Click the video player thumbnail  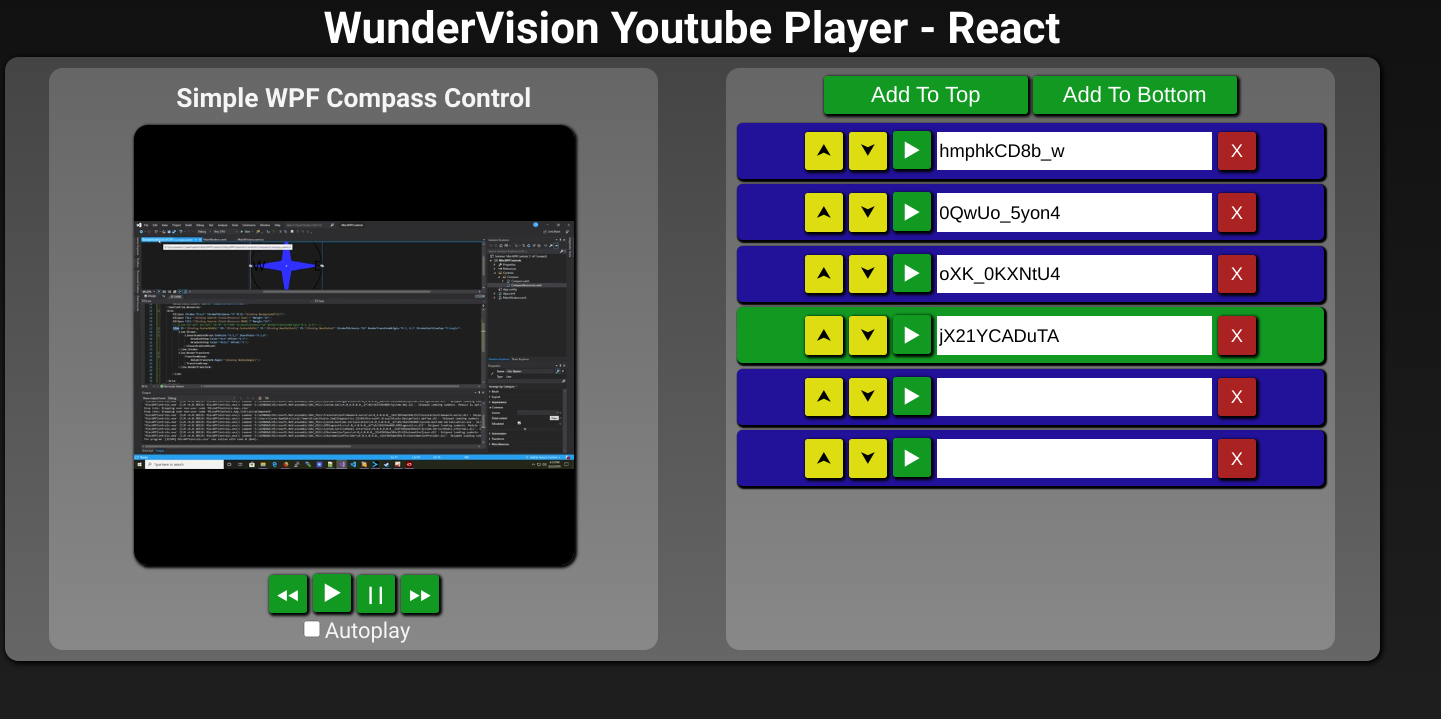tap(355, 346)
